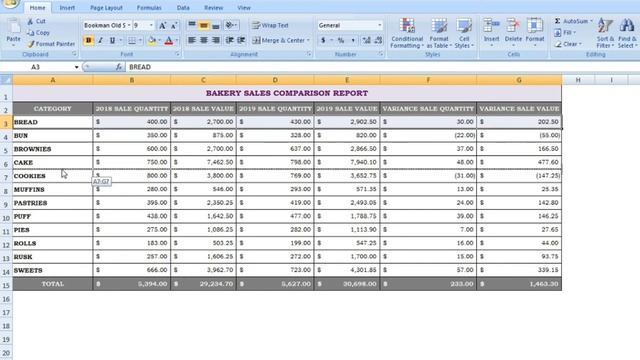Switch to the Data tab
The image size is (640, 360).
coord(183,8)
